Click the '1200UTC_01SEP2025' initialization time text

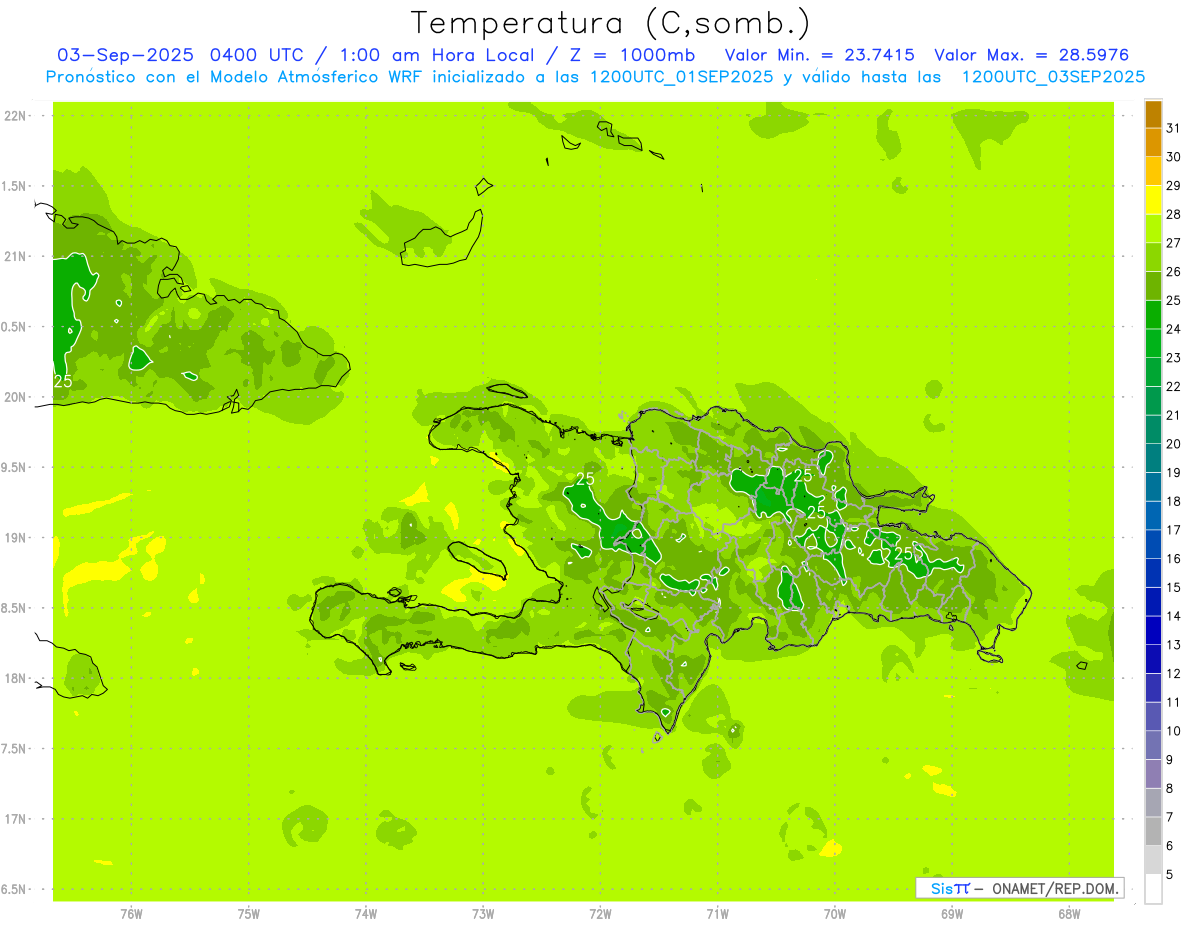click(x=679, y=77)
